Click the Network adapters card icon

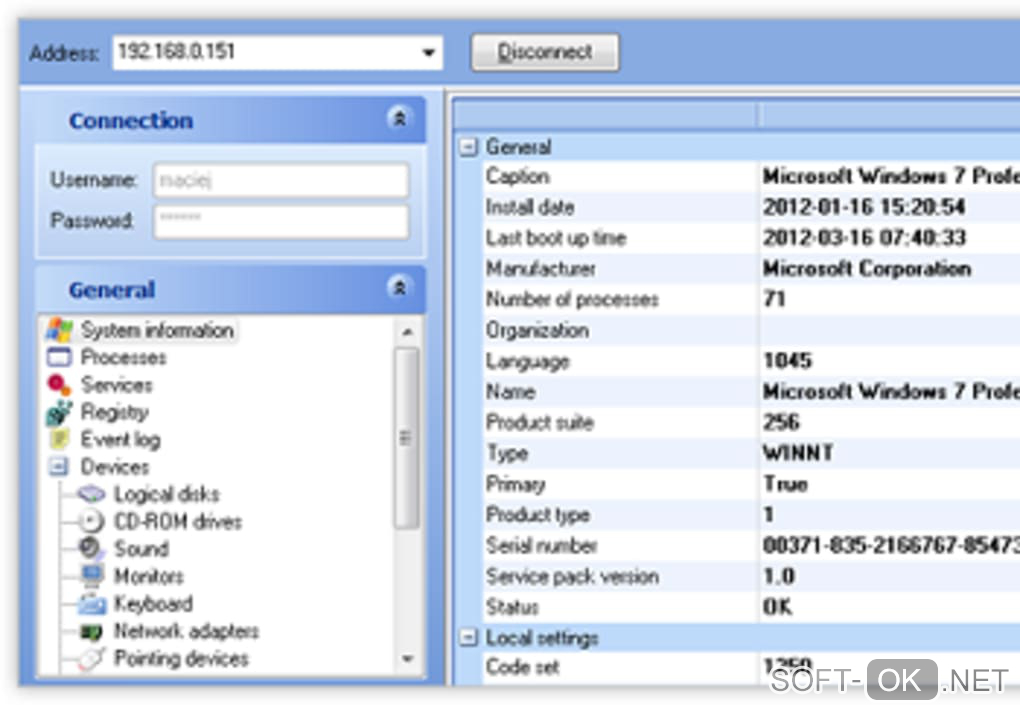92,631
